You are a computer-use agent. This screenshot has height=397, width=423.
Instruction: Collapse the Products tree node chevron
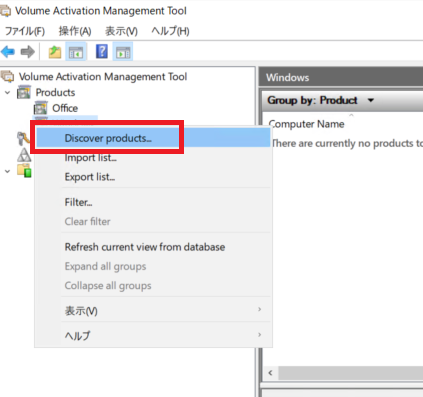point(8,93)
